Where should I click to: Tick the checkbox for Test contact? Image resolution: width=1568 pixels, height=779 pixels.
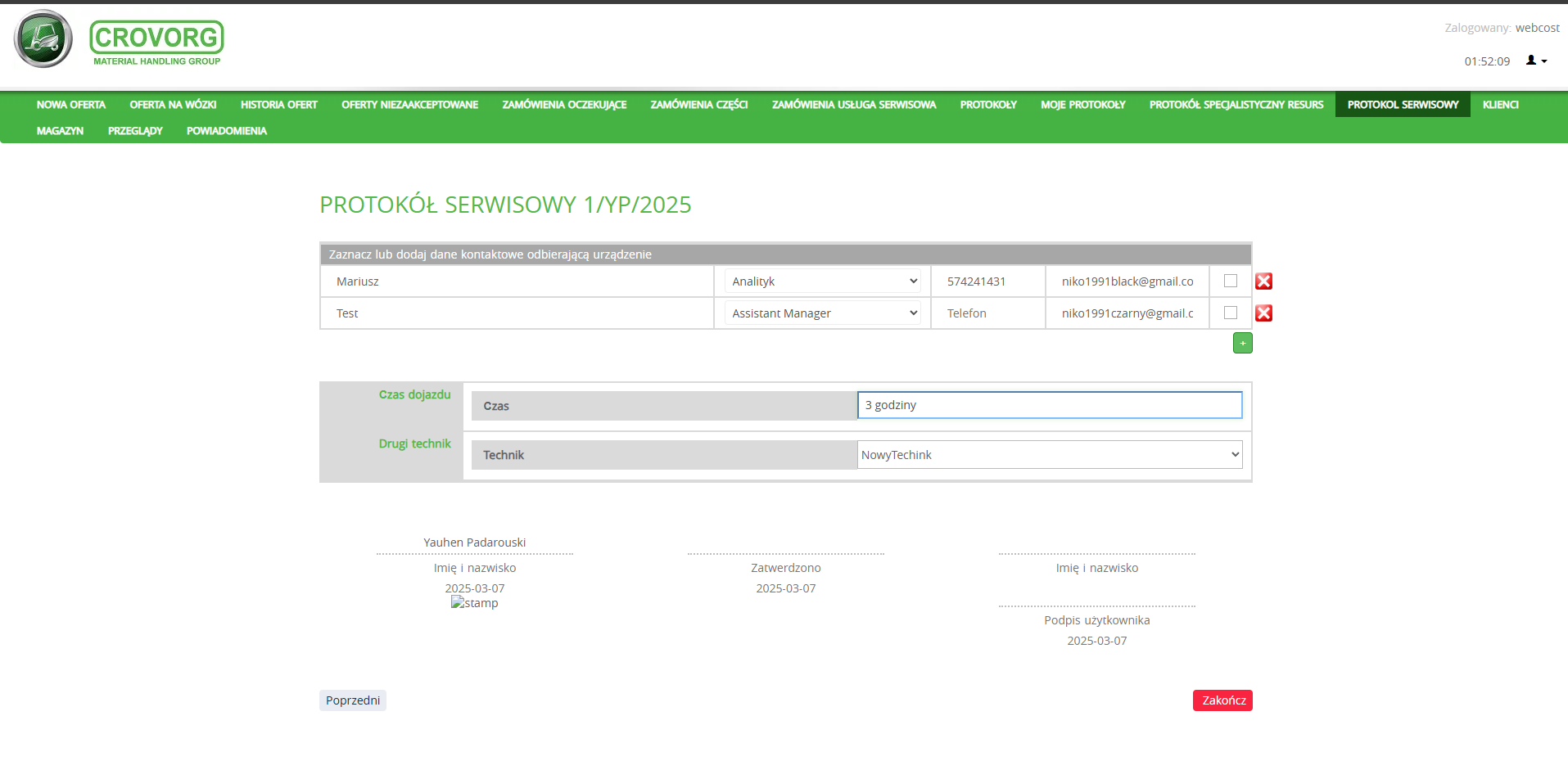click(x=1230, y=313)
